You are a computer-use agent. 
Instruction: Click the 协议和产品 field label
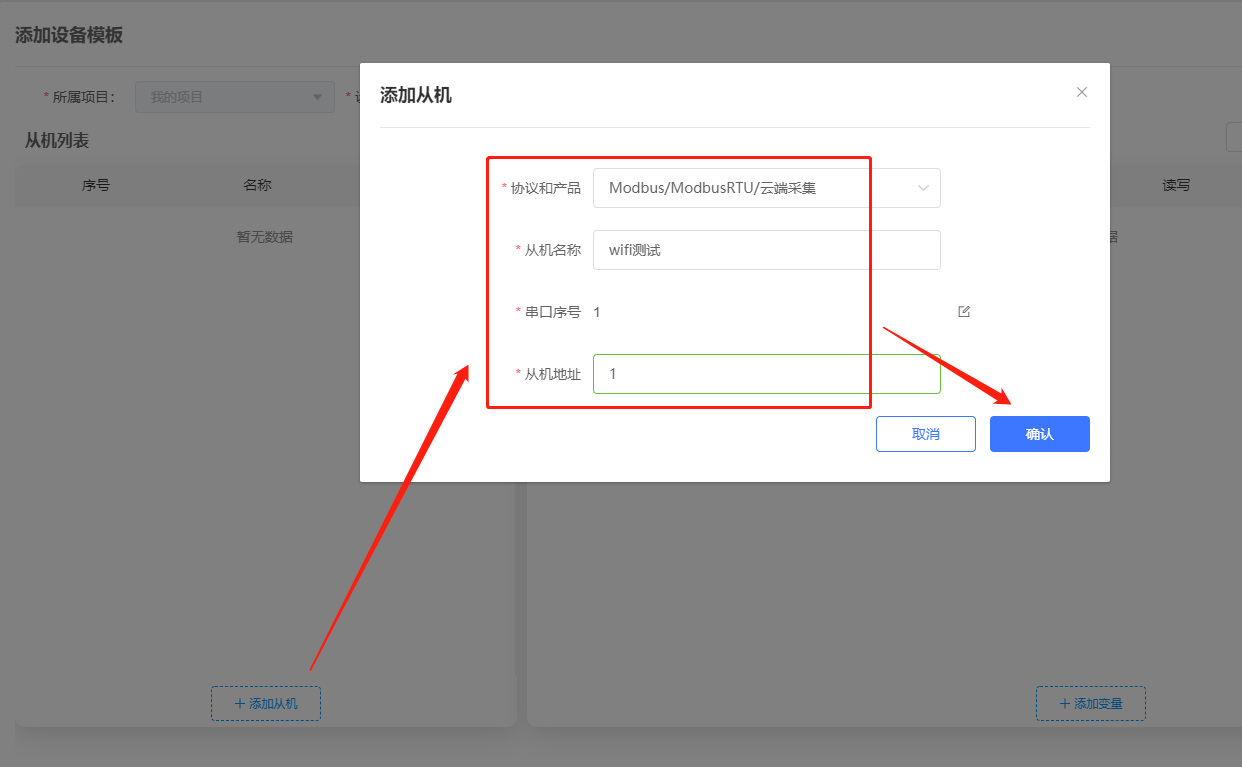[x=545, y=188]
